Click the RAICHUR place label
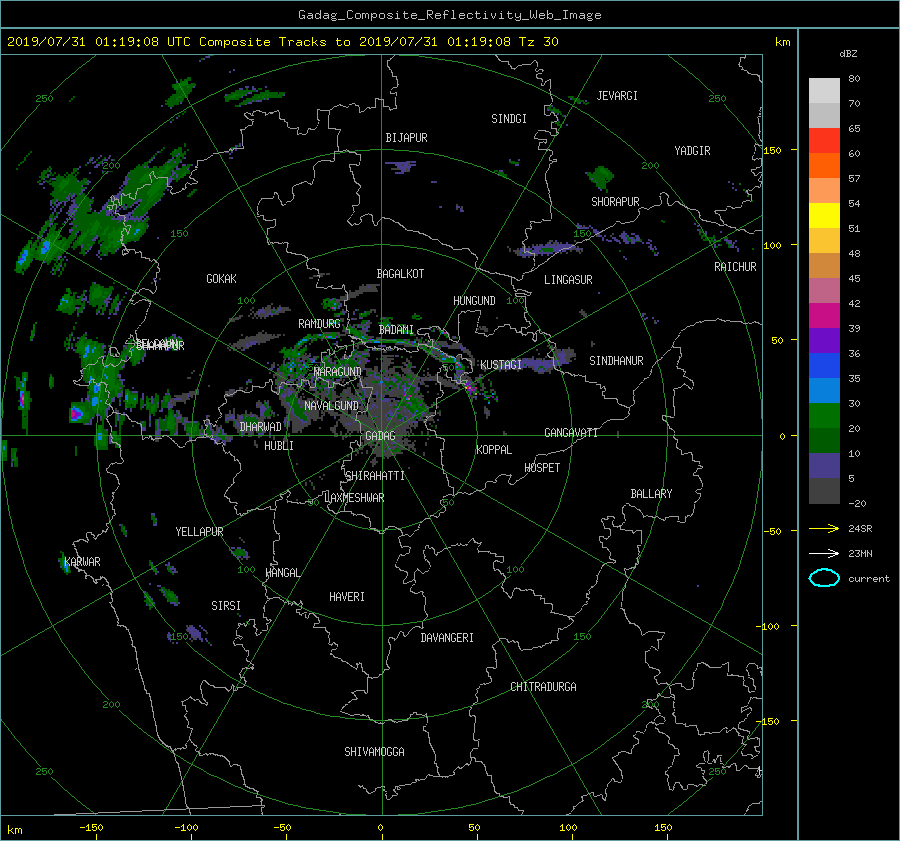The image size is (900, 841). tap(735, 267)
